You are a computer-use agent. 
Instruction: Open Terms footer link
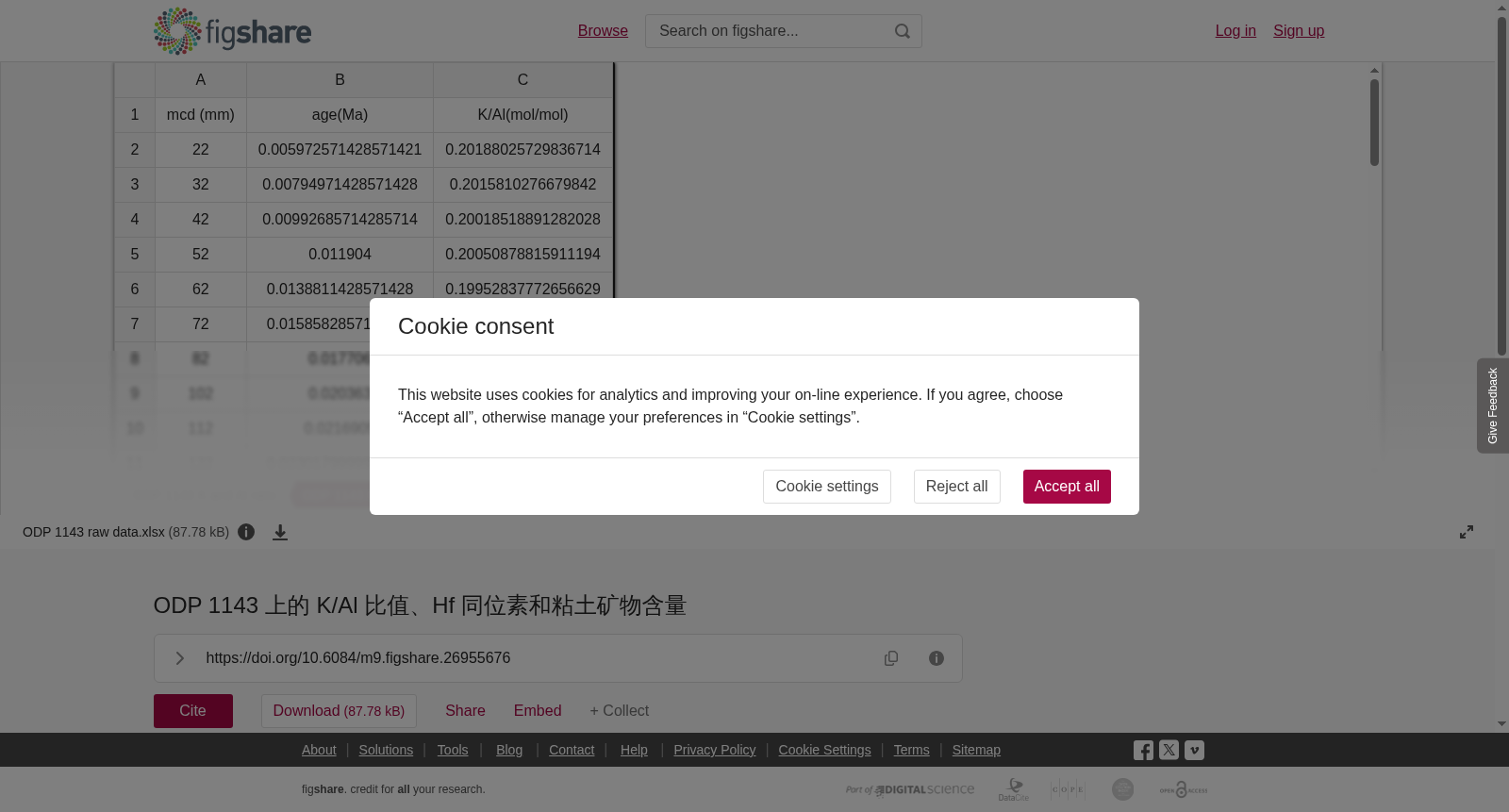(x=912, y=750)
